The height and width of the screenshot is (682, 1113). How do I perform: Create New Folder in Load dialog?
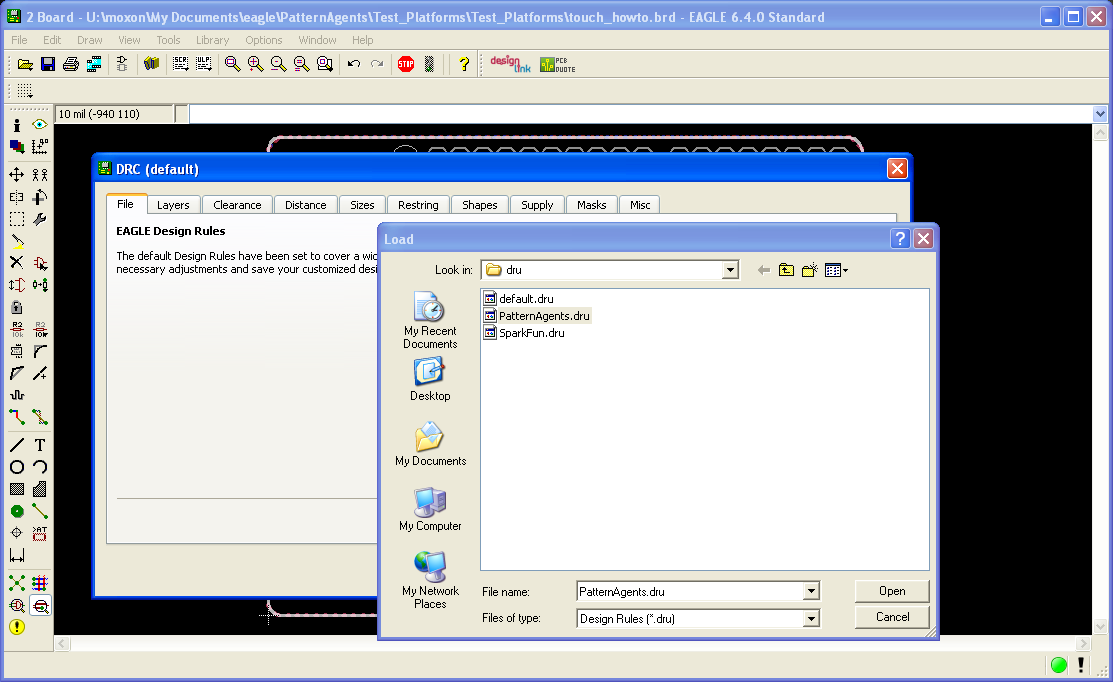tap(810, 270)
